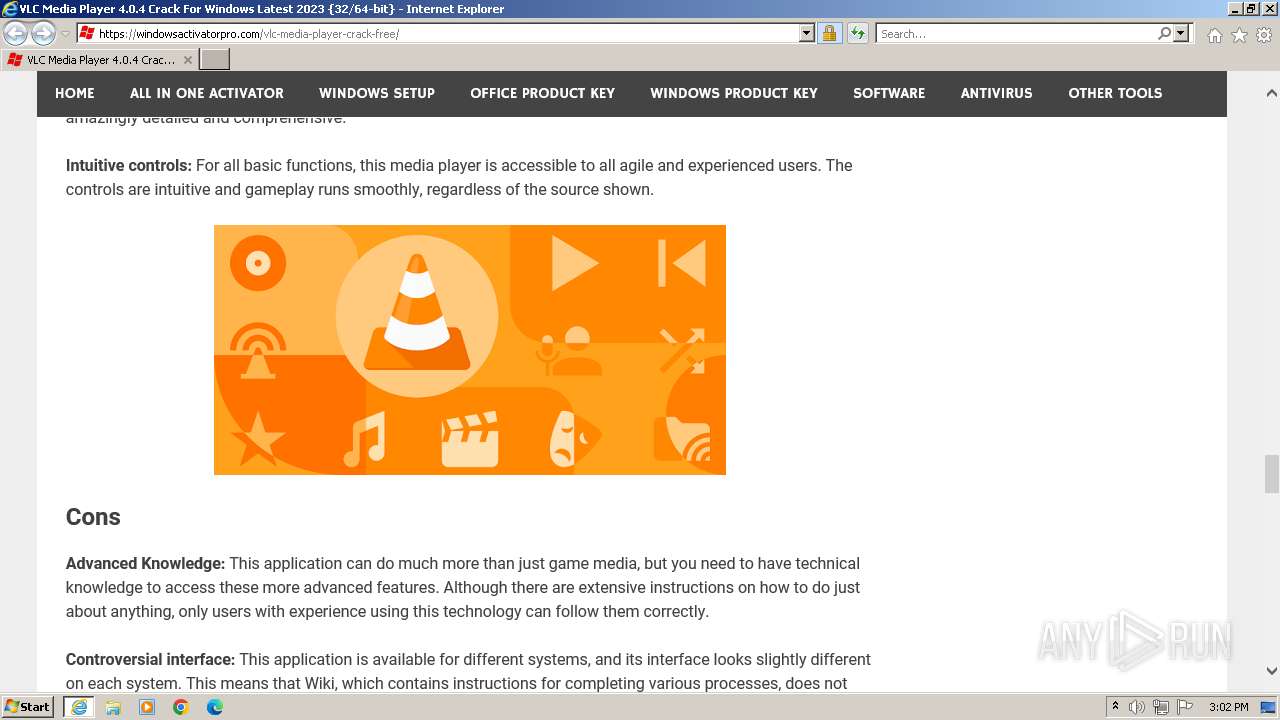Image resolution: width=1280 pixels, height=720 pixels.
Task: Open File Explorer from the taskbar
Action: 113,707
